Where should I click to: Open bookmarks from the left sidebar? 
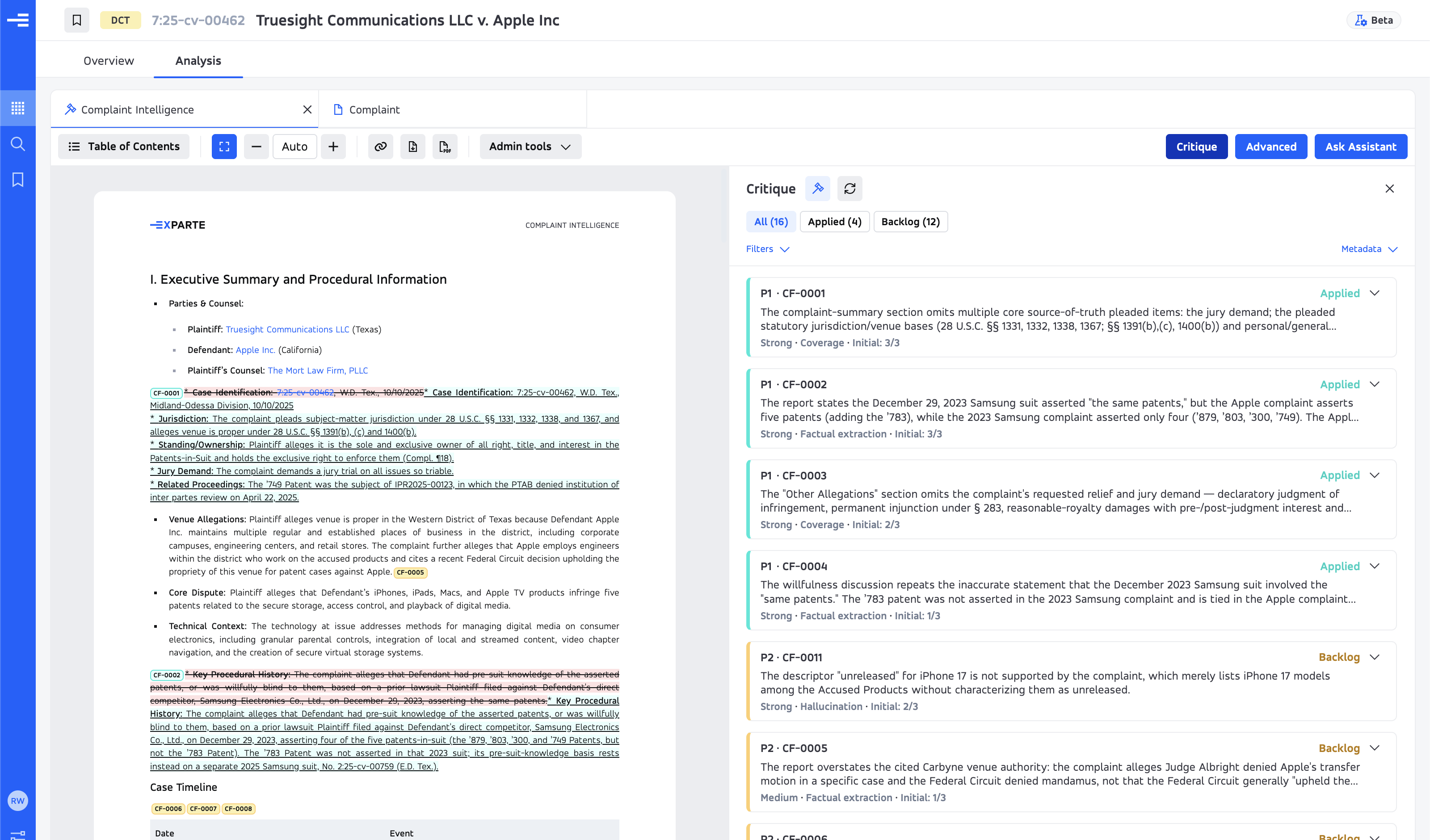(17, 179)
